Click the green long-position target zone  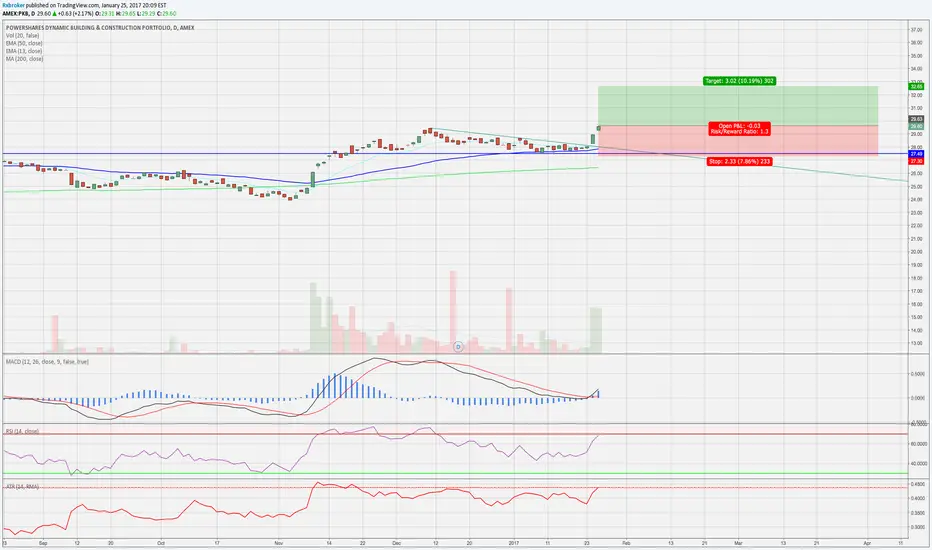[x=738, y=106]
